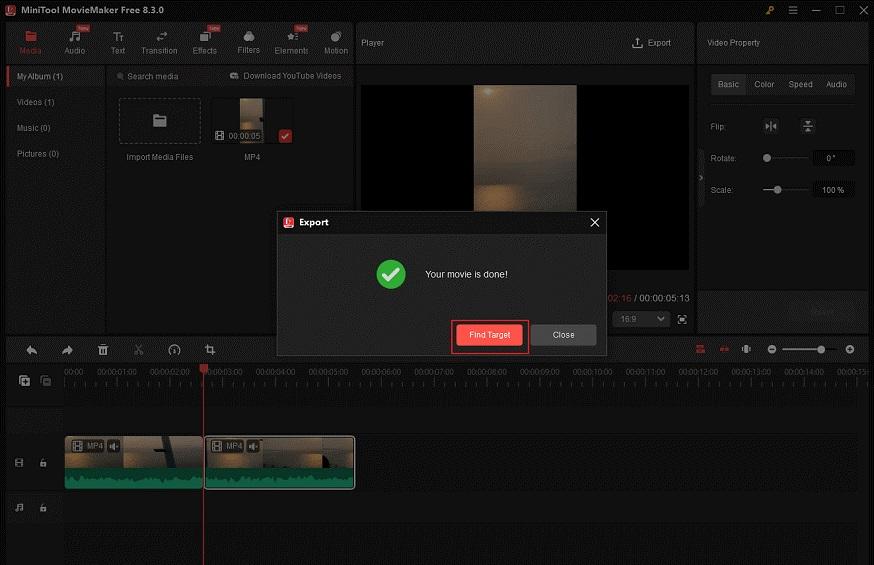Open the Transition tab
Image resolution: width=874 pixels, height=565 pixels.
click(x=159, y=42)
